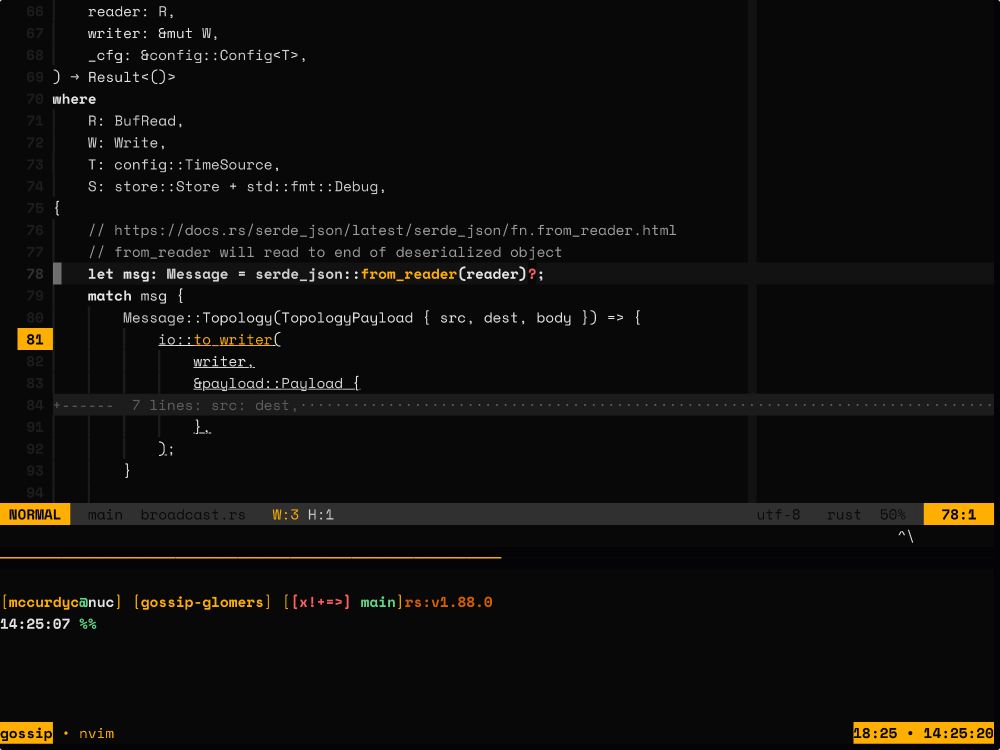1000x750 pixels.
Task: Click 'gossip-glomers' directory in the shell prompt
Action: [202, 602]
